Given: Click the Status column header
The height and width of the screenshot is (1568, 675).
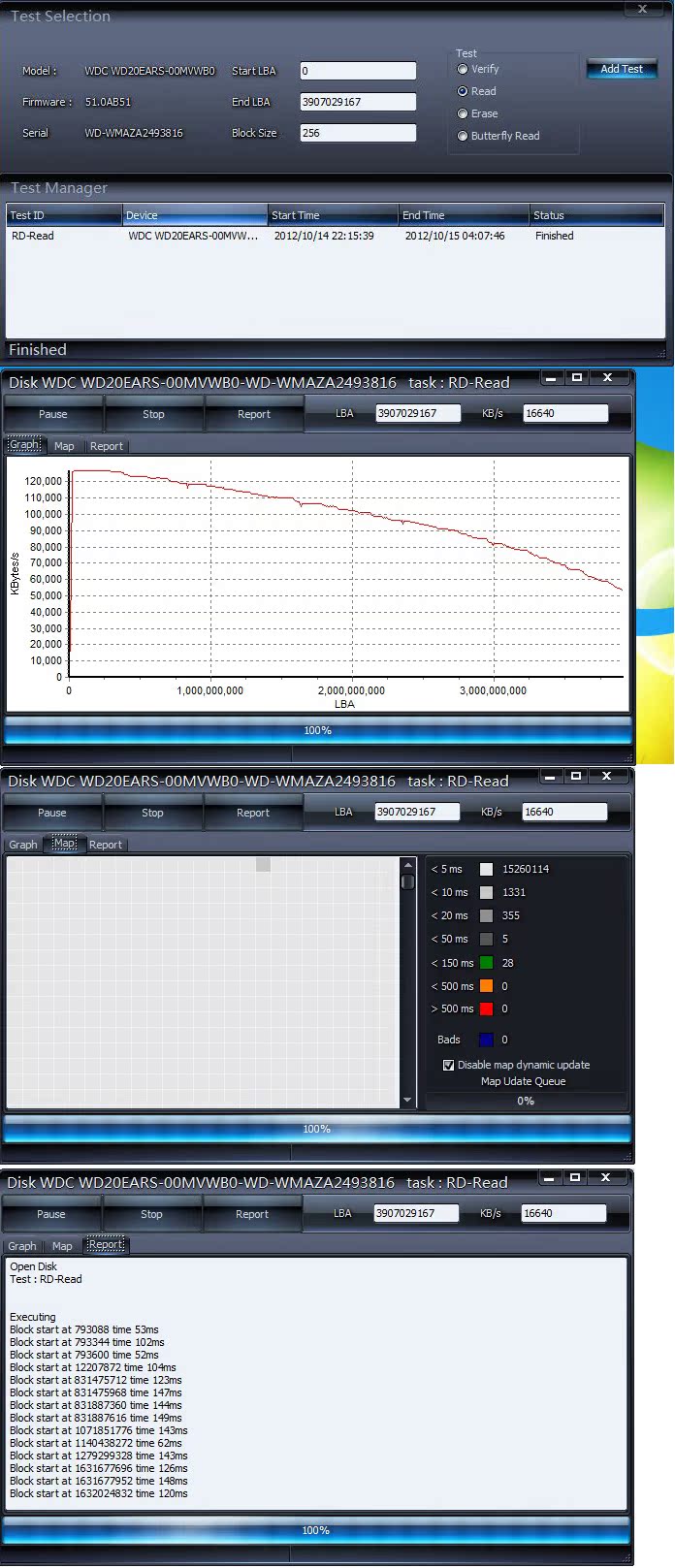Looking at the screenshot, I should (x=596, y=215).
